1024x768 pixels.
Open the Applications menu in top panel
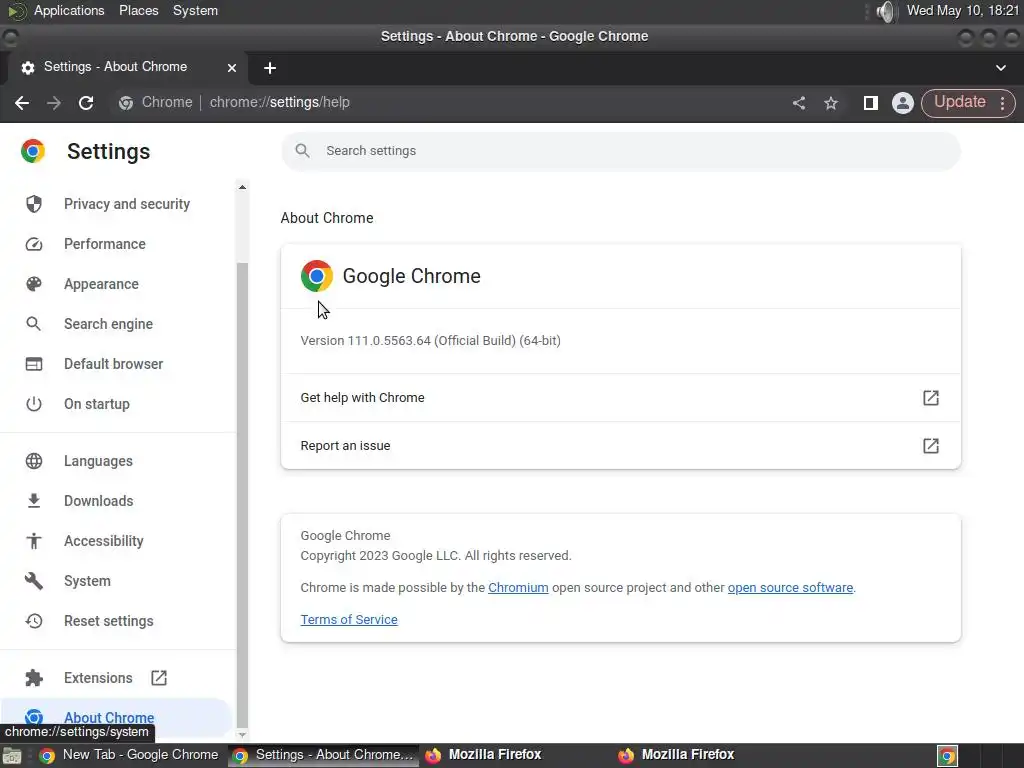(x=69, y=10)
